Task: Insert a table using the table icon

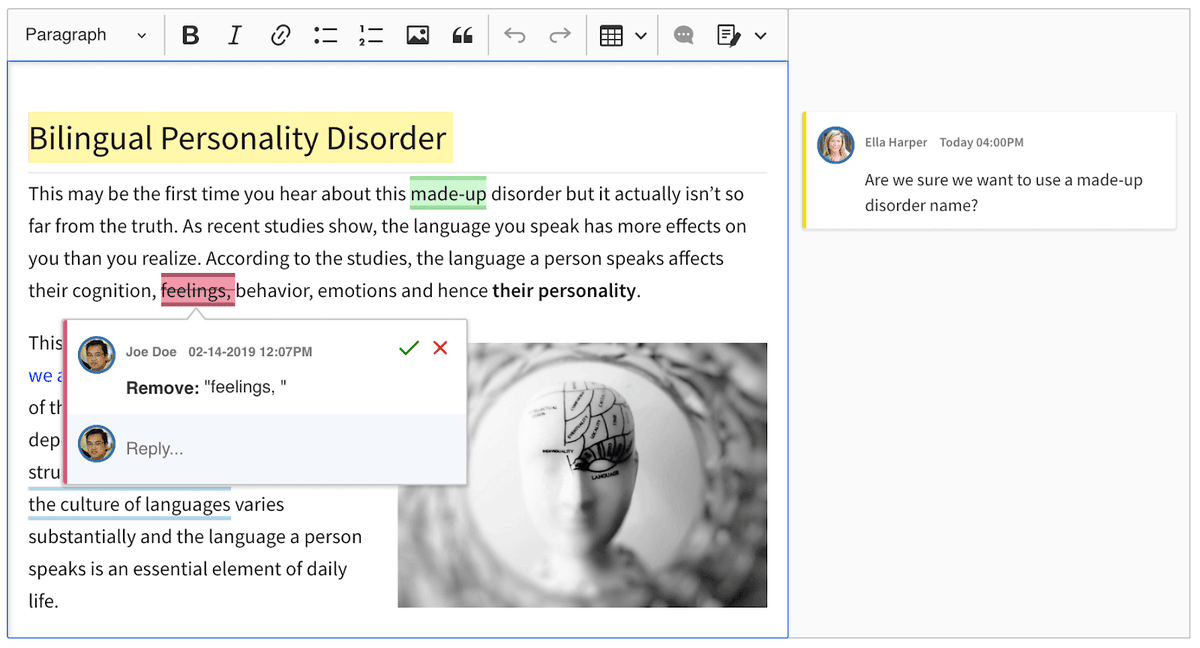Action: click(x=611, y=35)
